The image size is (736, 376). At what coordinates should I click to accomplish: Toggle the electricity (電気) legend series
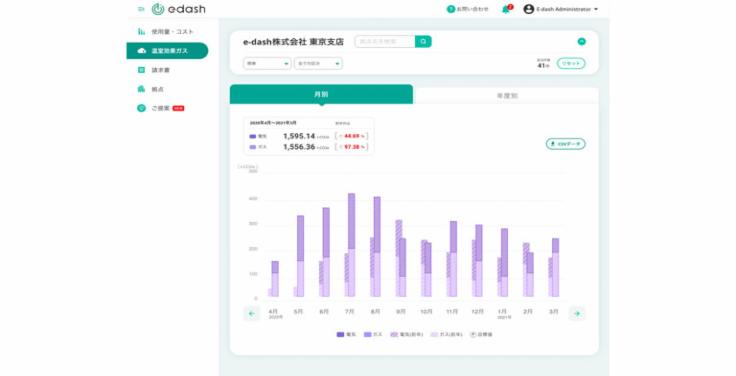click(346, 334)
